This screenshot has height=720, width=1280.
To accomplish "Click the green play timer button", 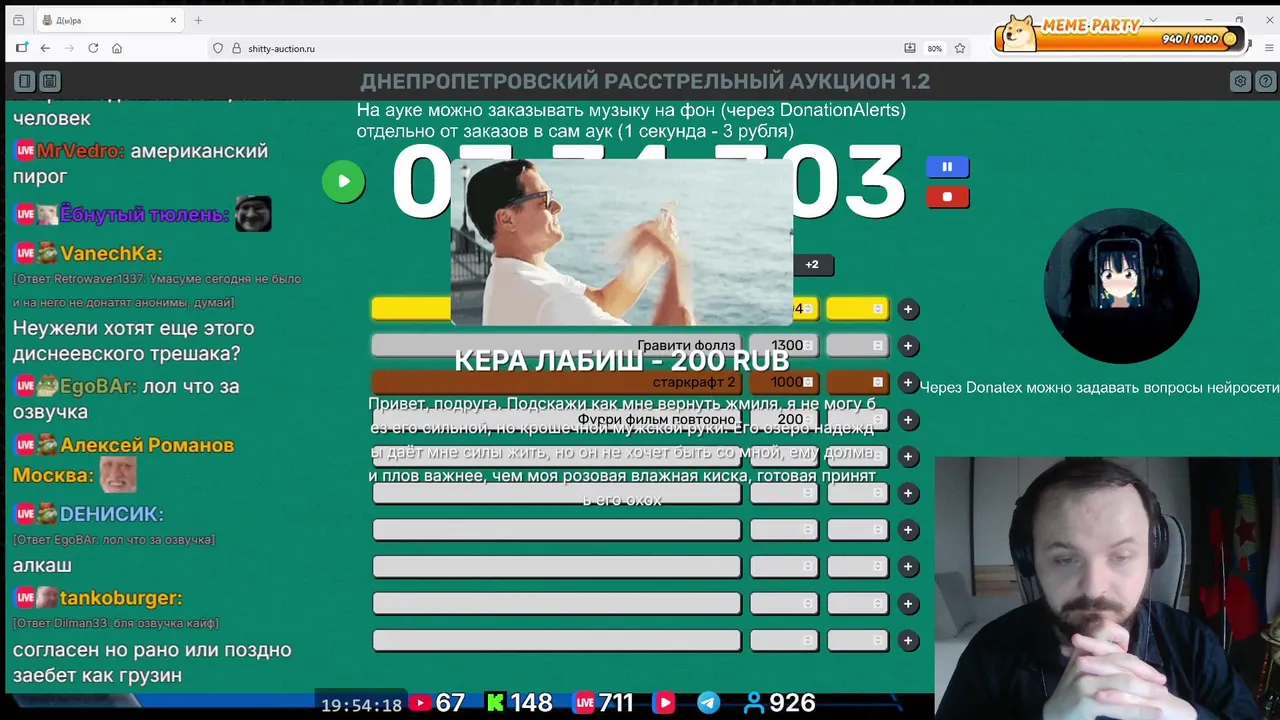I will [x=343, y=181].
